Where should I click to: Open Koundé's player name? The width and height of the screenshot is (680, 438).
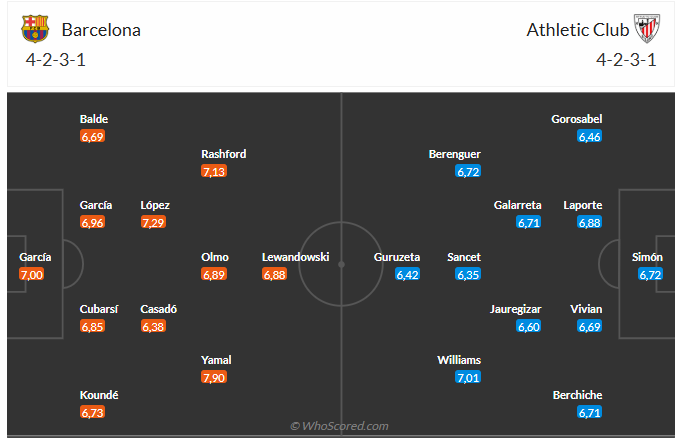pyautogui.click(x=99, y=395)
